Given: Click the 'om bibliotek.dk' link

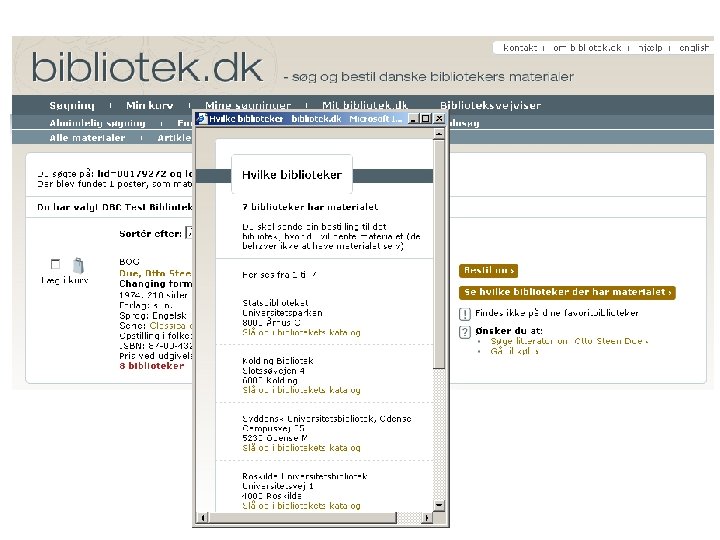Looking at the screenshot, I should [587, 48].
